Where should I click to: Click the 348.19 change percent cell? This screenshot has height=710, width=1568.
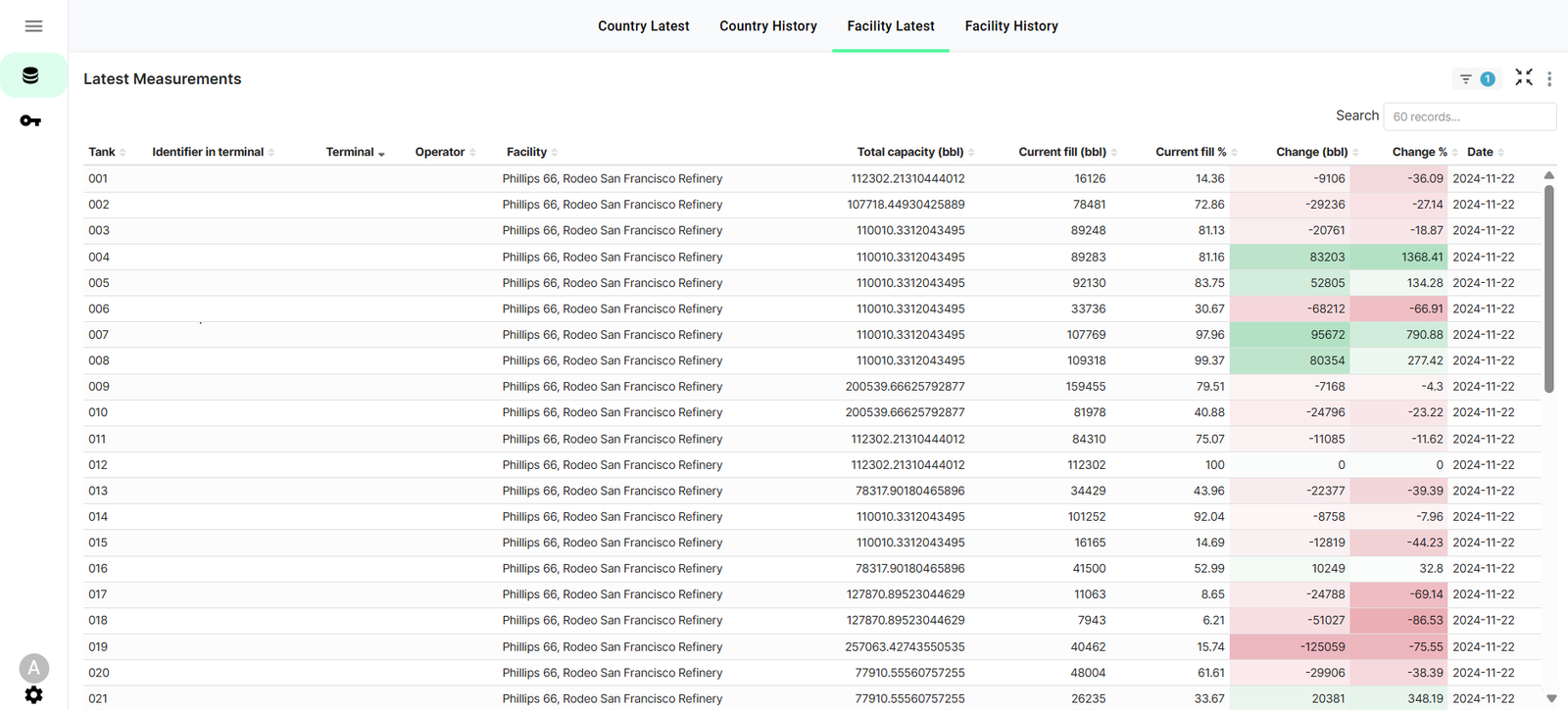[1399, 699]
